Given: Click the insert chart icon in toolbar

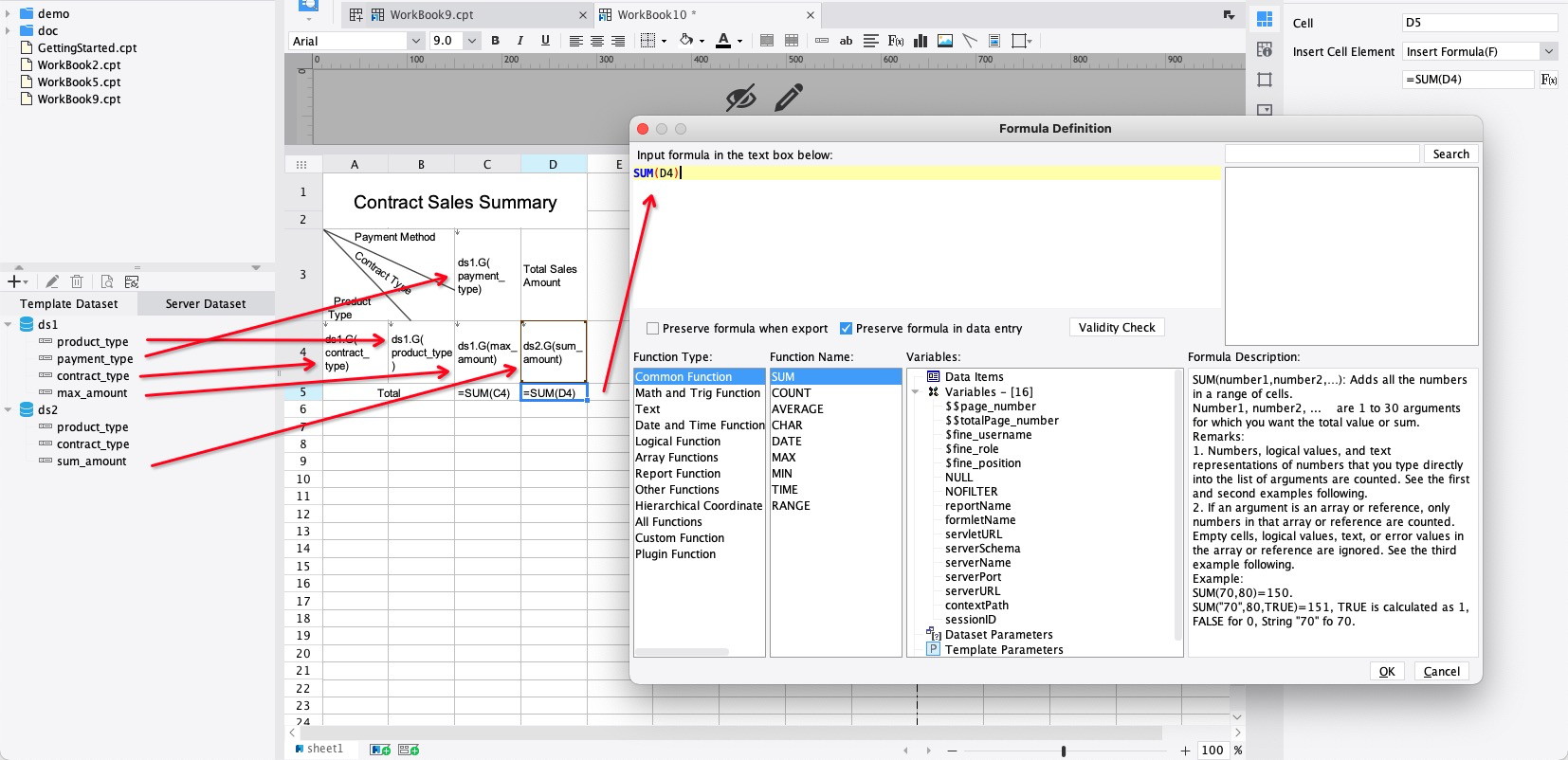Looking at the screenshot, I should coord(921,41).
